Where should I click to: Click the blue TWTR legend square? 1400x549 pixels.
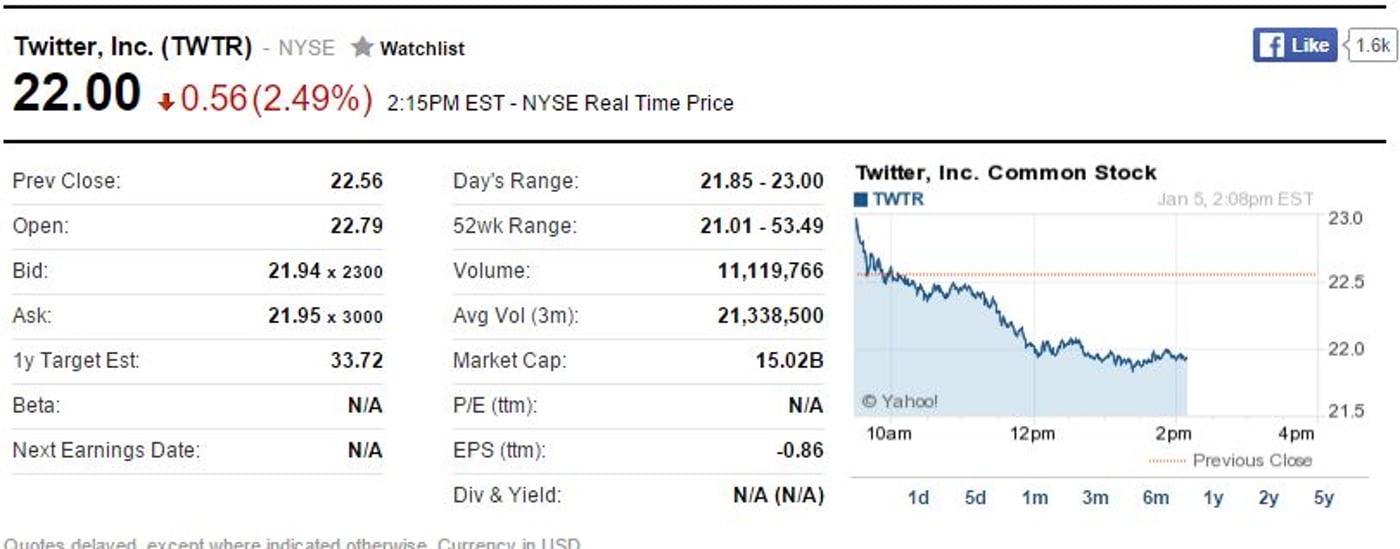(861, 199)
